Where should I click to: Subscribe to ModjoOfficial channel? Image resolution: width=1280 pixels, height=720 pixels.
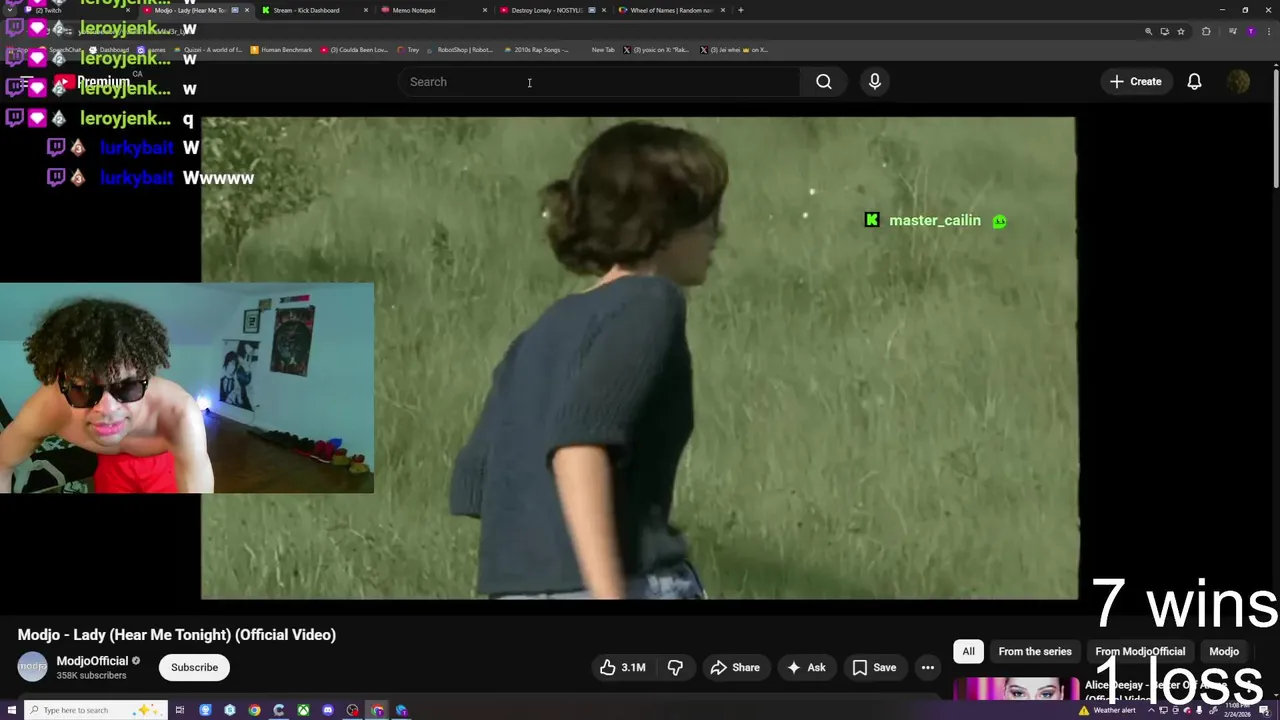(x=194, y=667)
